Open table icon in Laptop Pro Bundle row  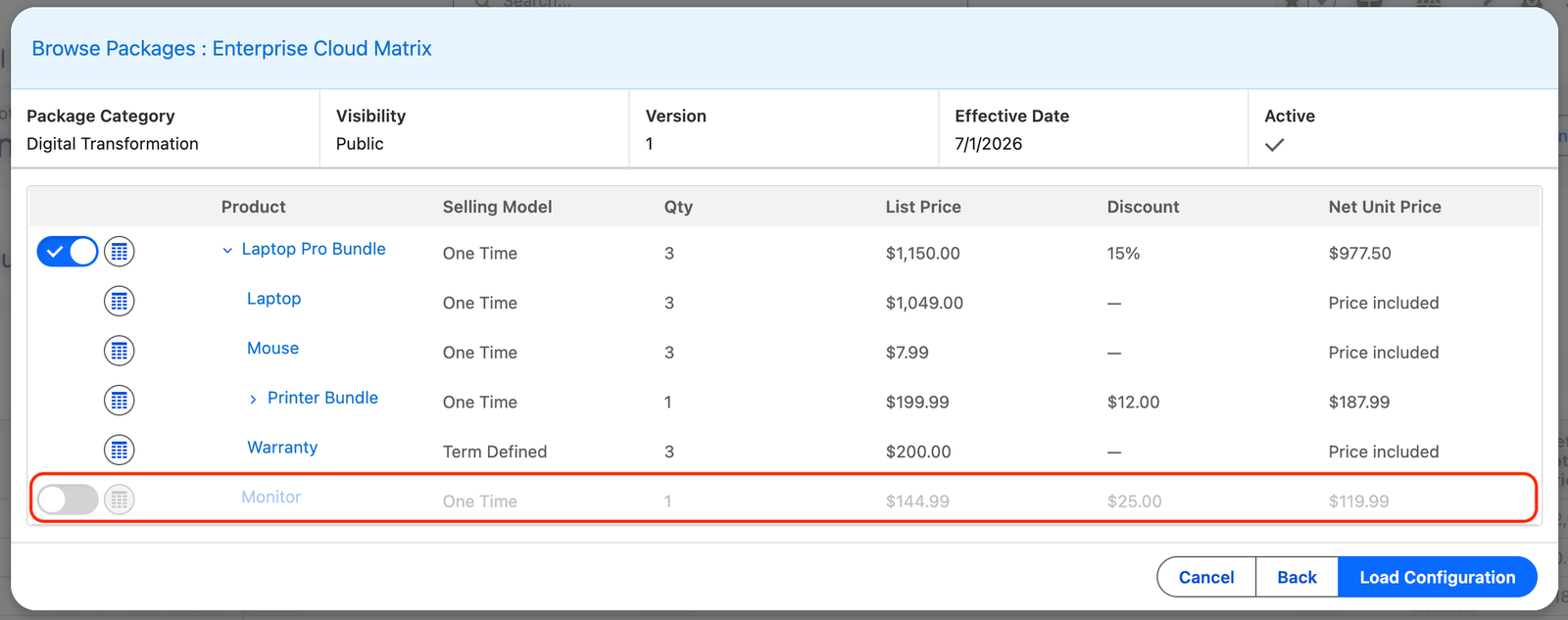120,252
